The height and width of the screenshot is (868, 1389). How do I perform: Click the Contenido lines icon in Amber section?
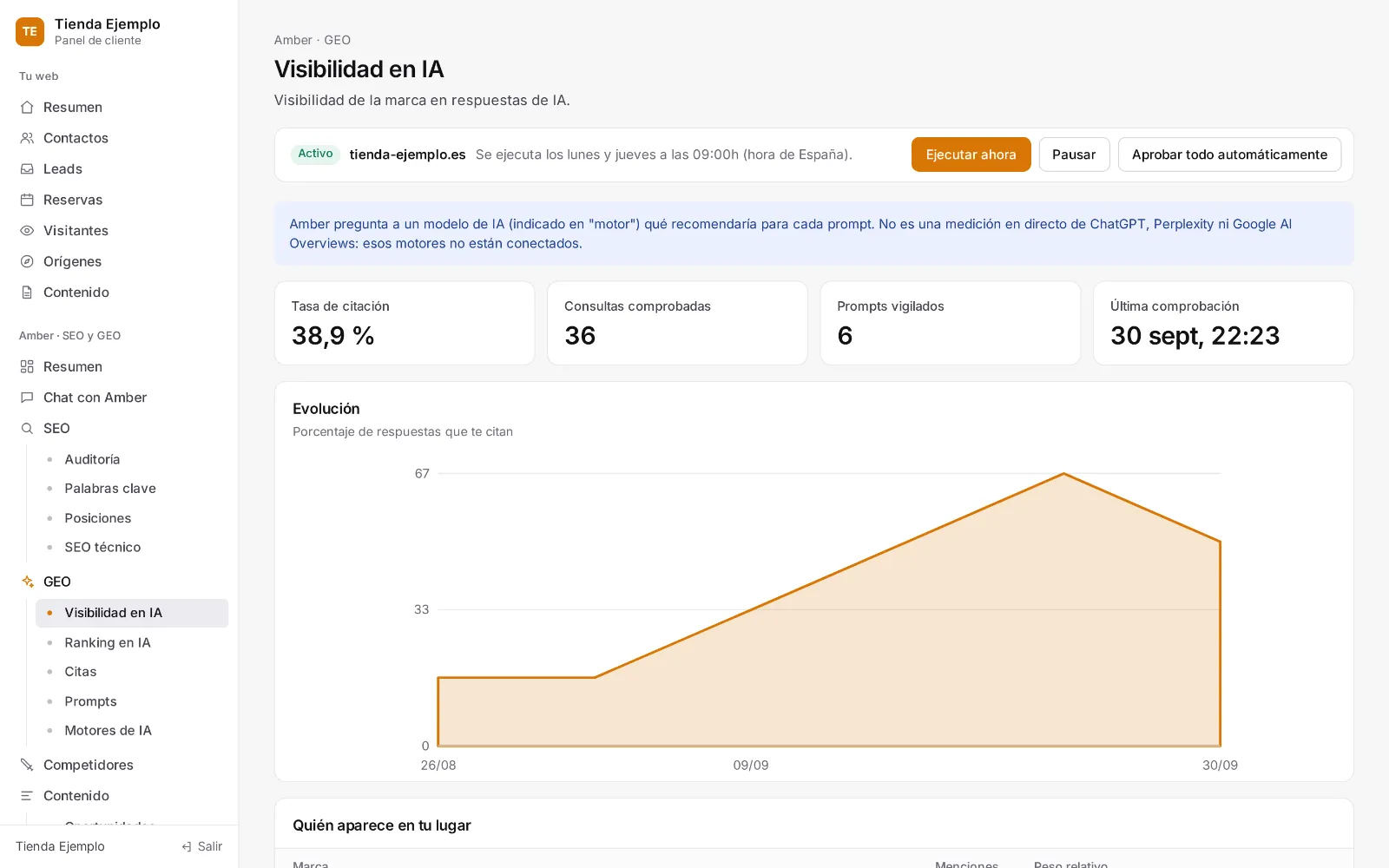click(27, 796)
